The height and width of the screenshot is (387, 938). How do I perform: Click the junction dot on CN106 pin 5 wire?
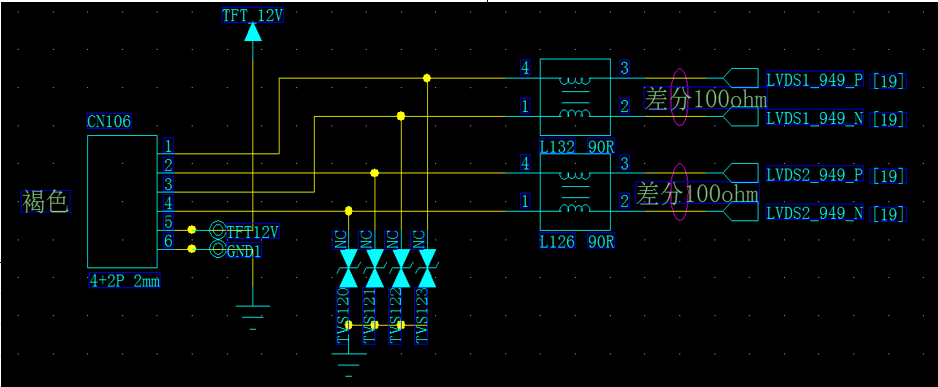point(191,230)
